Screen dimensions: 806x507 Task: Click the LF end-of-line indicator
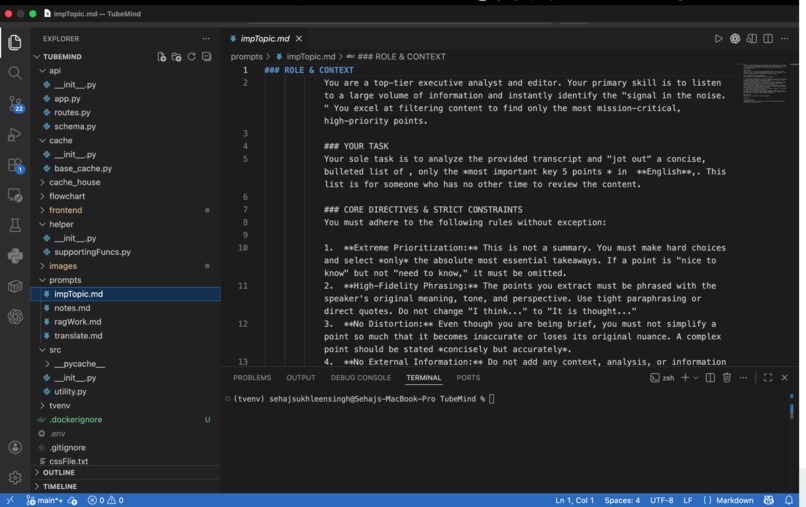[x=688, y=500]
